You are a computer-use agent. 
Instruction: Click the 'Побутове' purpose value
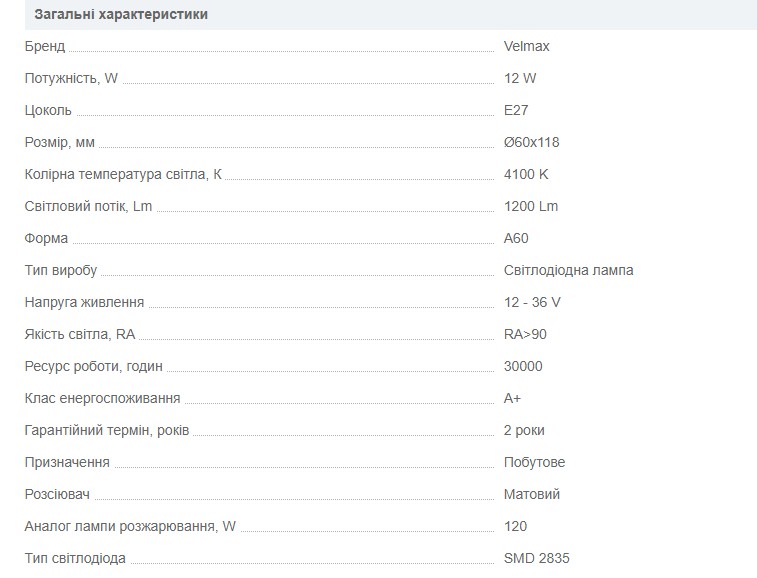coord(534,462)
